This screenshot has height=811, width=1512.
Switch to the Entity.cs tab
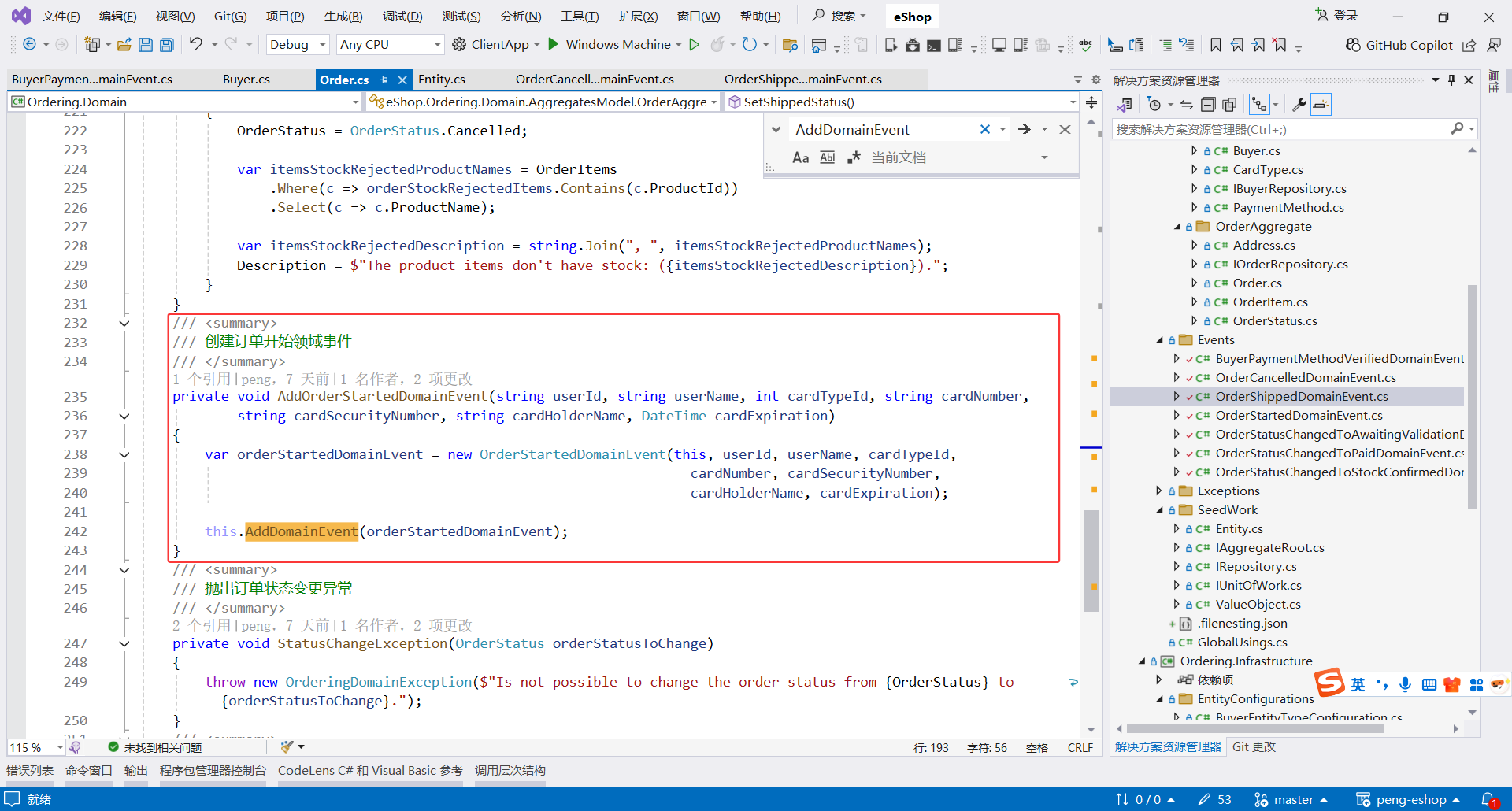point(442,80)
